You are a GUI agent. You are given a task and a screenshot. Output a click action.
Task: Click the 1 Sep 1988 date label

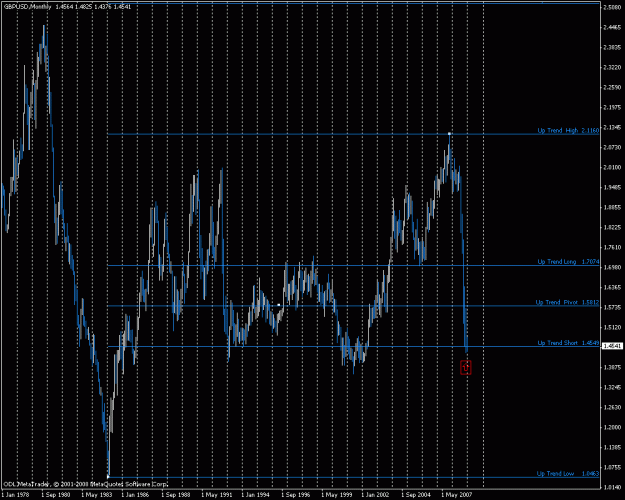coord(176,495)
